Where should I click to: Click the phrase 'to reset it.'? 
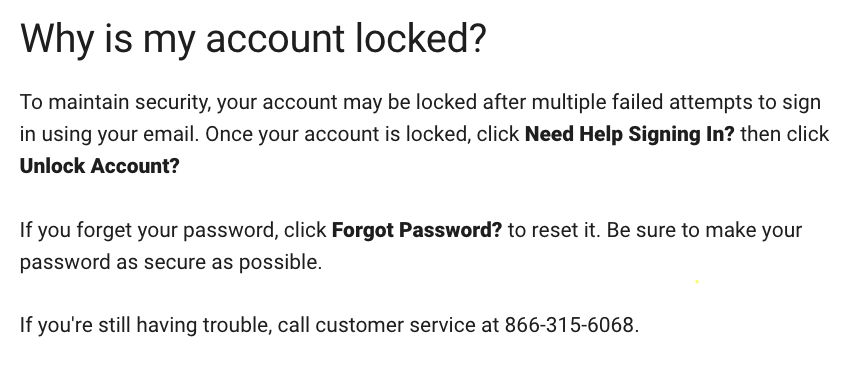554,230
